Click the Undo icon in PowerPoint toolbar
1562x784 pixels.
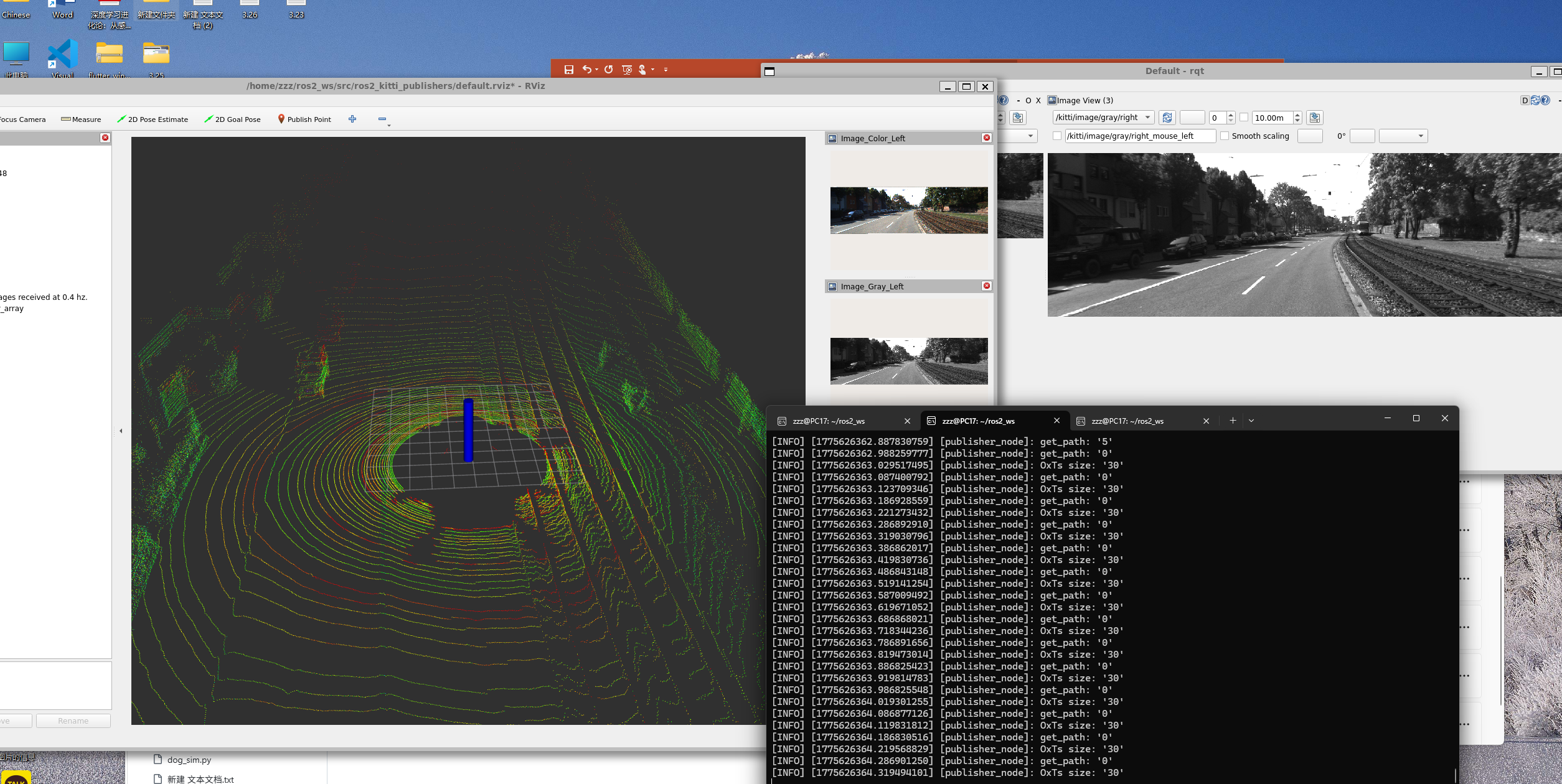[586, 69]
